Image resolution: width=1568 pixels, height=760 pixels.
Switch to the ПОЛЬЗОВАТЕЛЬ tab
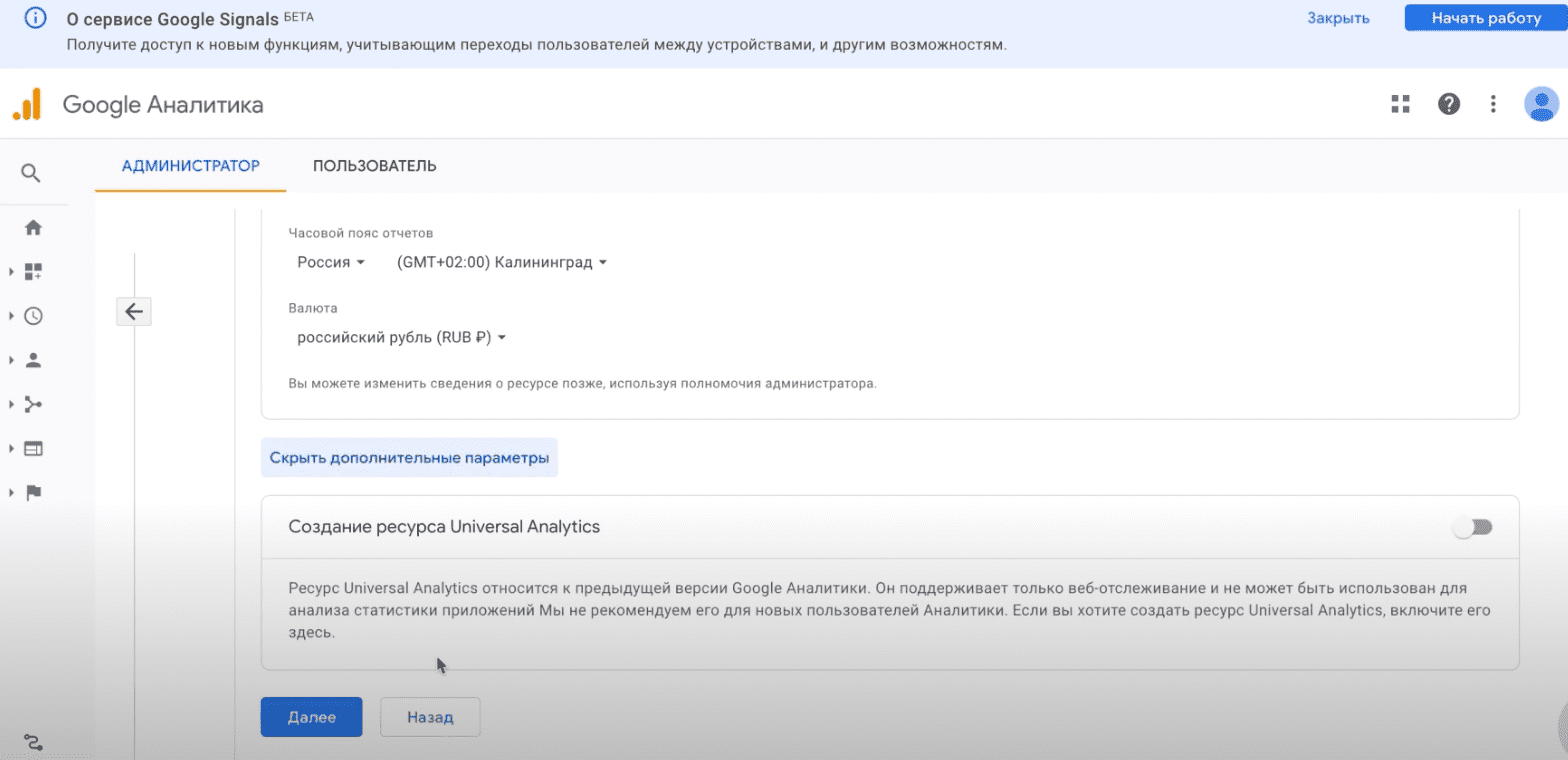(x=374, y=166)
